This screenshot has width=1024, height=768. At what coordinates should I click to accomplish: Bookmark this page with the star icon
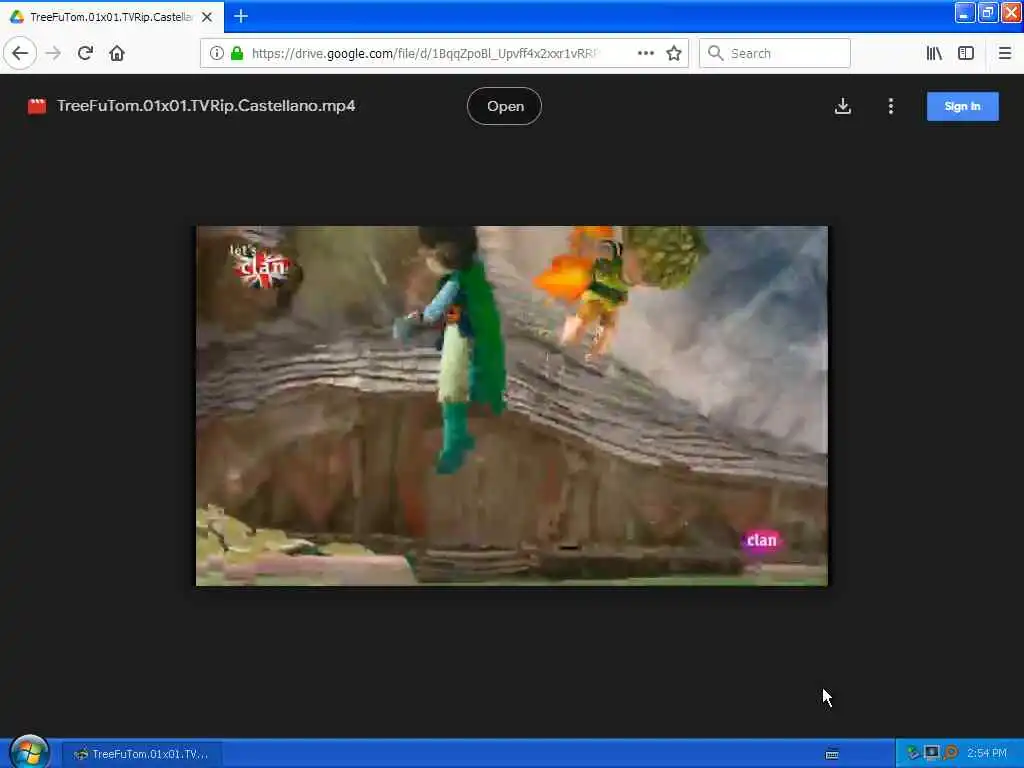[673, 53]
